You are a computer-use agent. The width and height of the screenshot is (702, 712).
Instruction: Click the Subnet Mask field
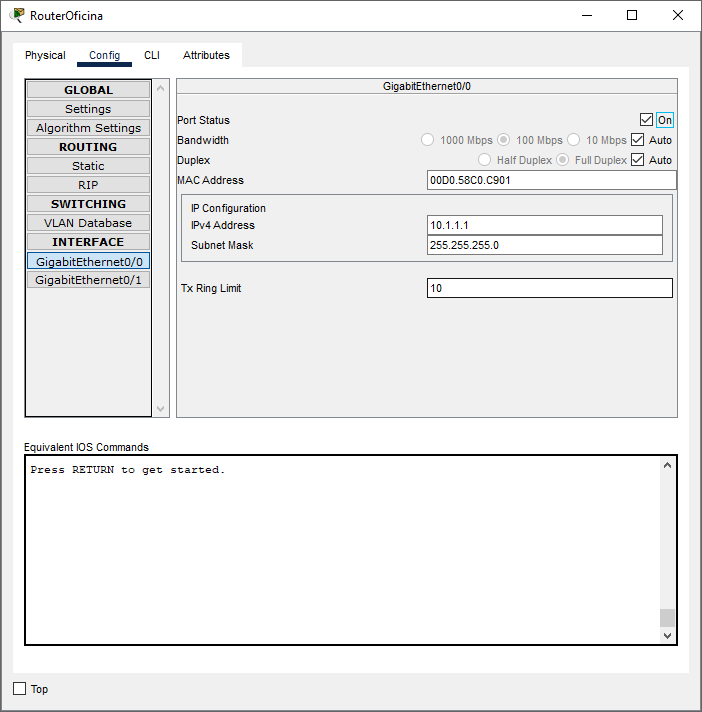544,245
